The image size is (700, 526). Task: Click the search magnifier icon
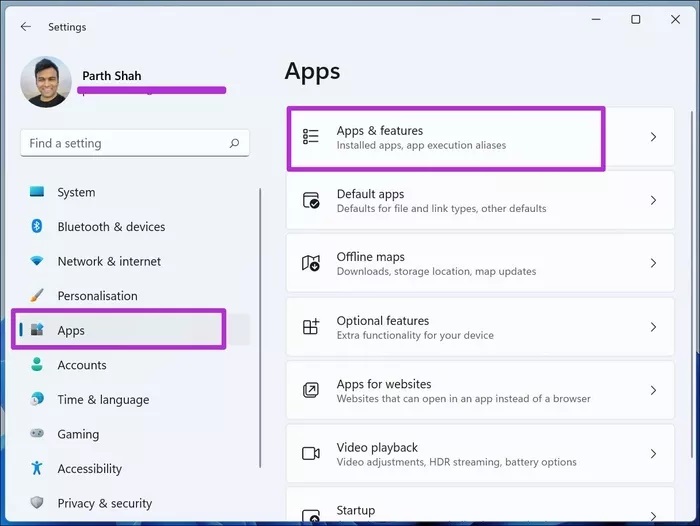[235, 143]
